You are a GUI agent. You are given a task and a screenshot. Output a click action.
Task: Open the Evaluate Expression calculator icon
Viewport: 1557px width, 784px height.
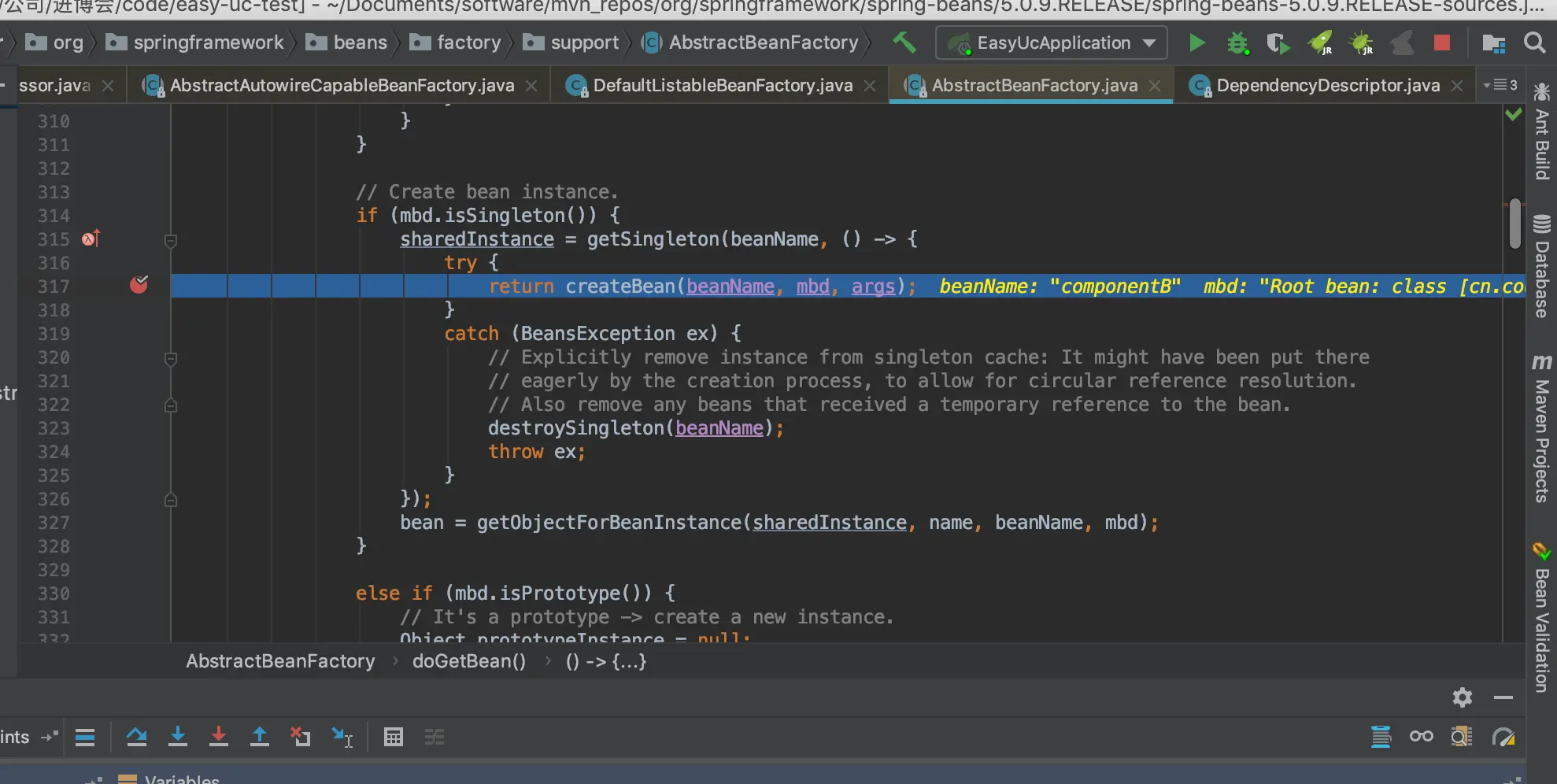[x=394, y=738]
